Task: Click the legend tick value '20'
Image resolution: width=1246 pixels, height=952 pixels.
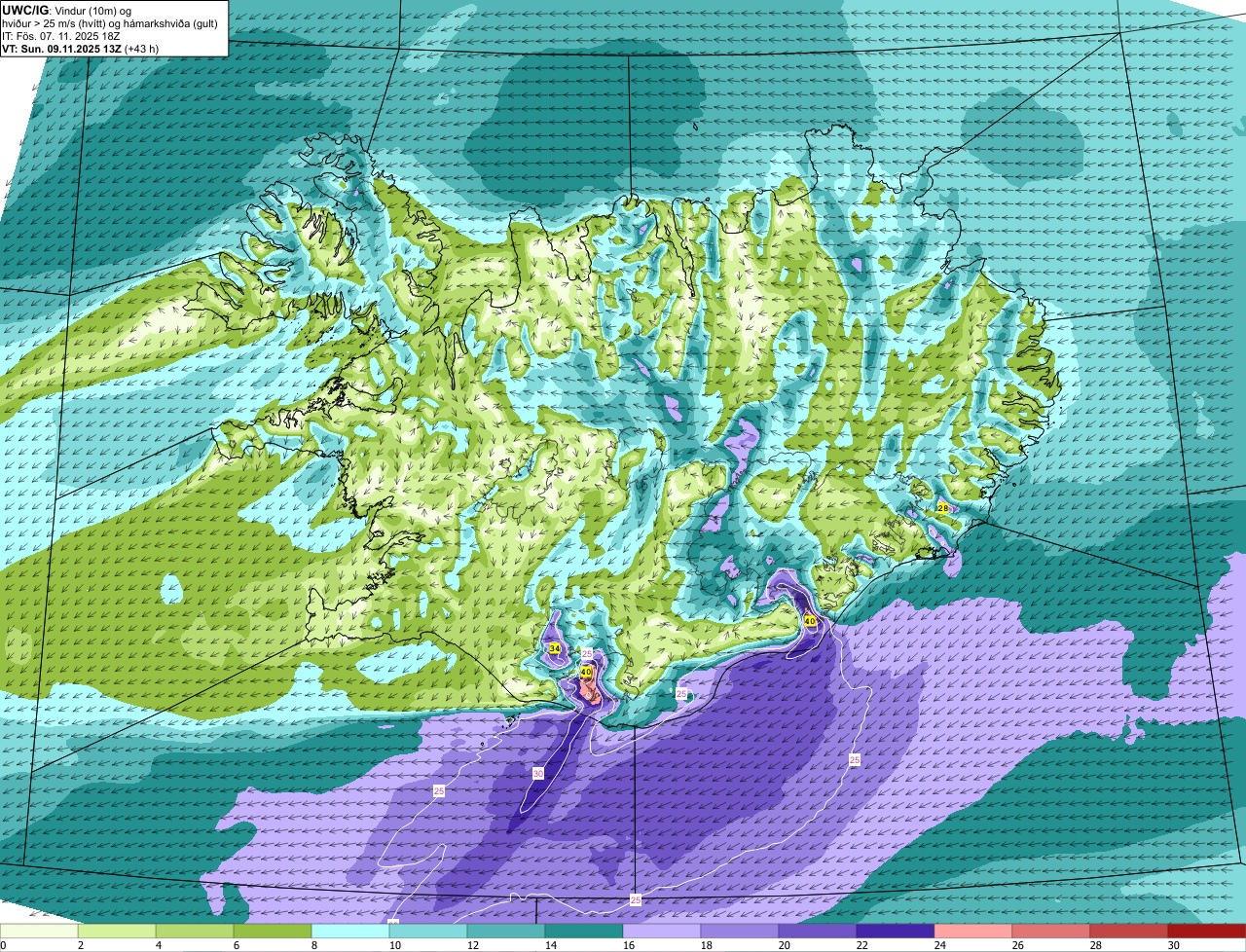Action: 784,945
